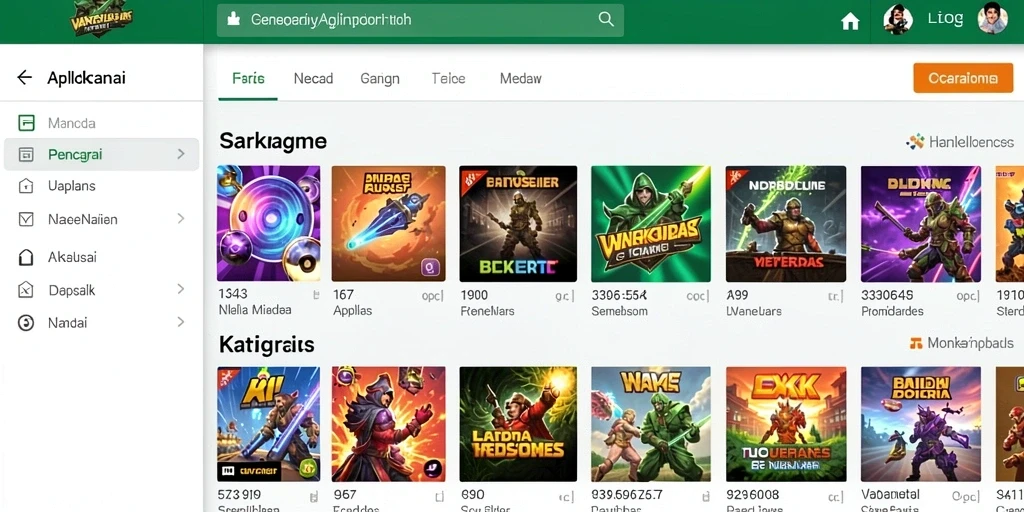Expand the Dapsalk sidebar chevron

pos(181,289)
